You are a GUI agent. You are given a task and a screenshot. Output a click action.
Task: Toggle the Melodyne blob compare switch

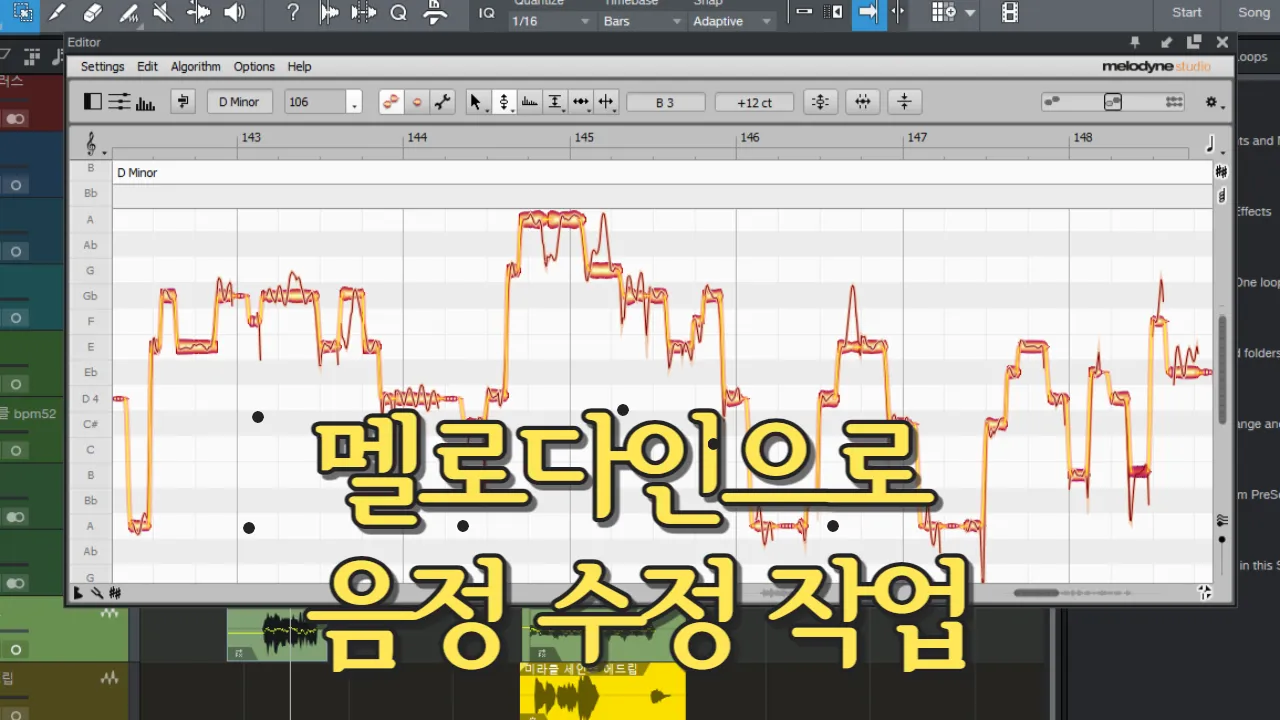click(391, 102)
